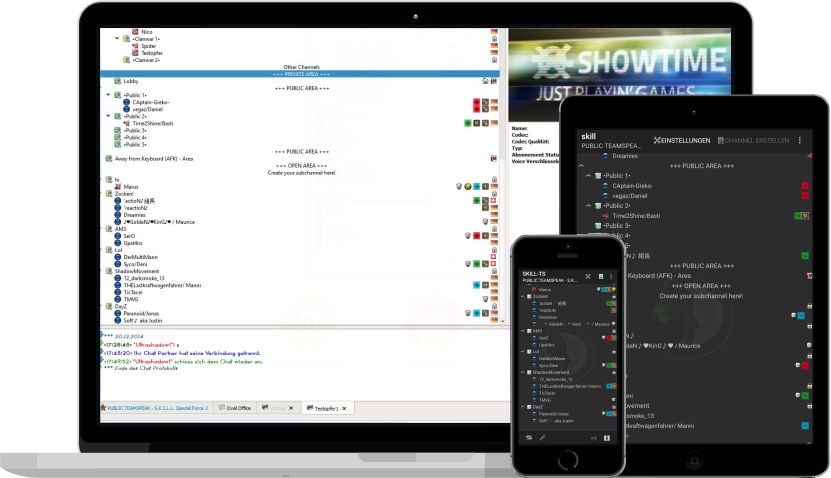Click shield badge on TMVG row
This screenshot has width=831, height=478.
coord(485,299)
